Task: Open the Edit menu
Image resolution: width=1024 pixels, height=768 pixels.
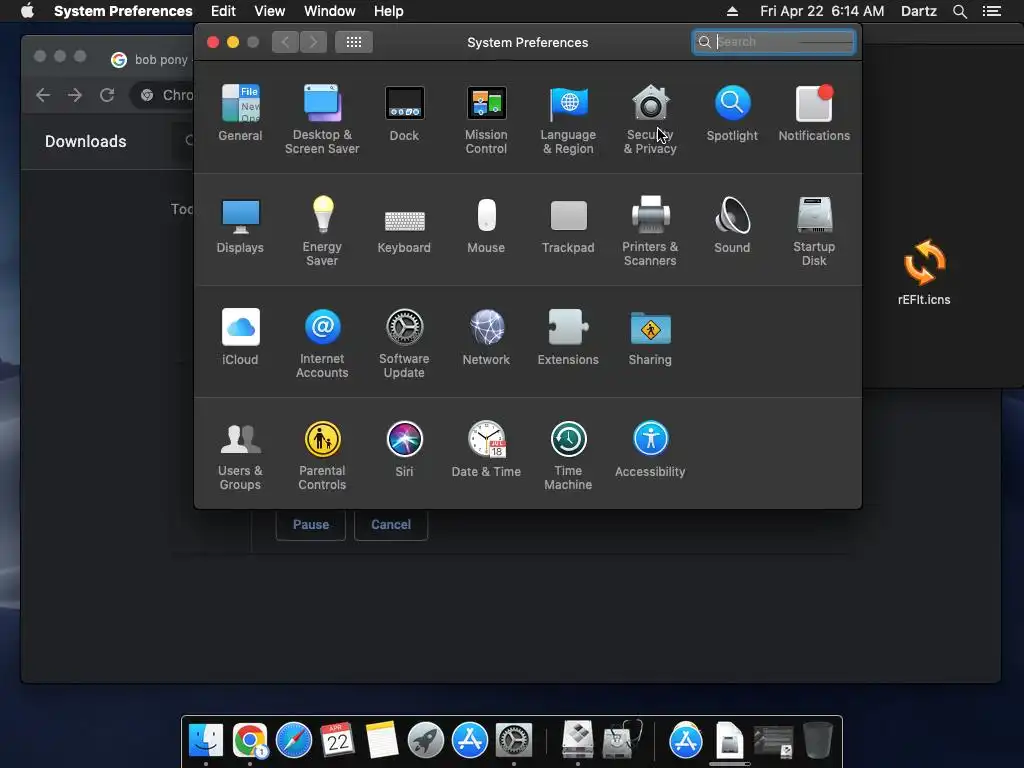Action: 223,11
